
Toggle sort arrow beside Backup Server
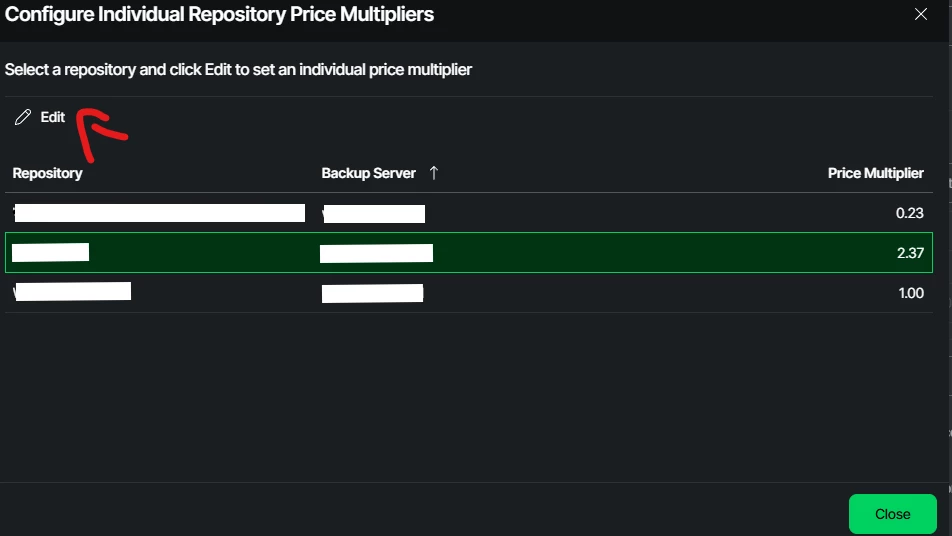[434, 173]
